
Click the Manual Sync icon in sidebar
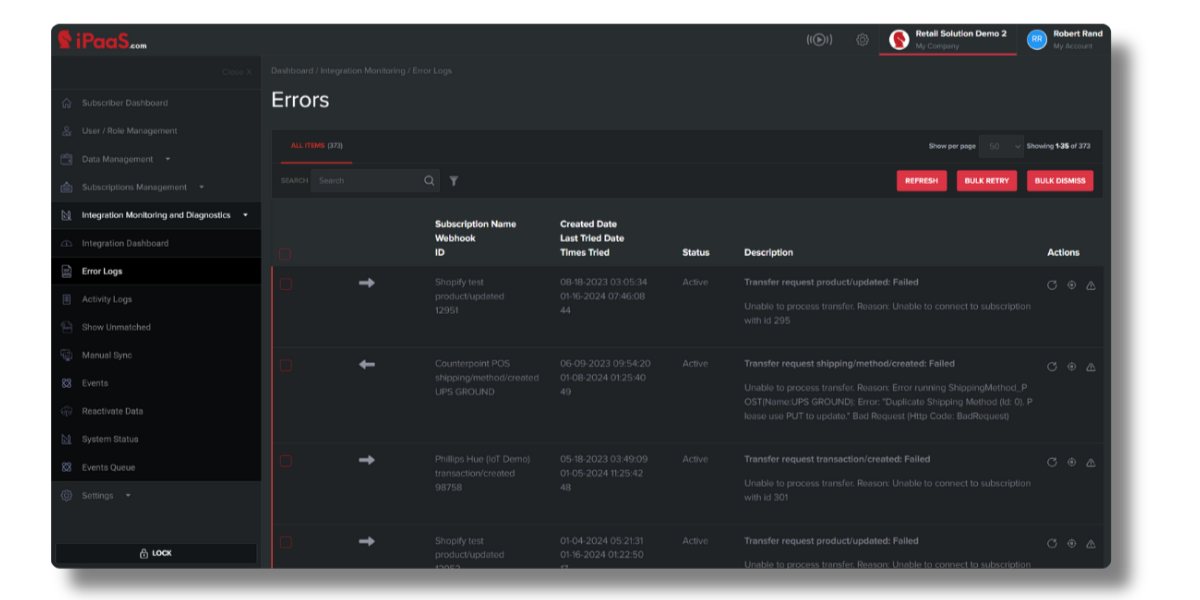(66, 355)
